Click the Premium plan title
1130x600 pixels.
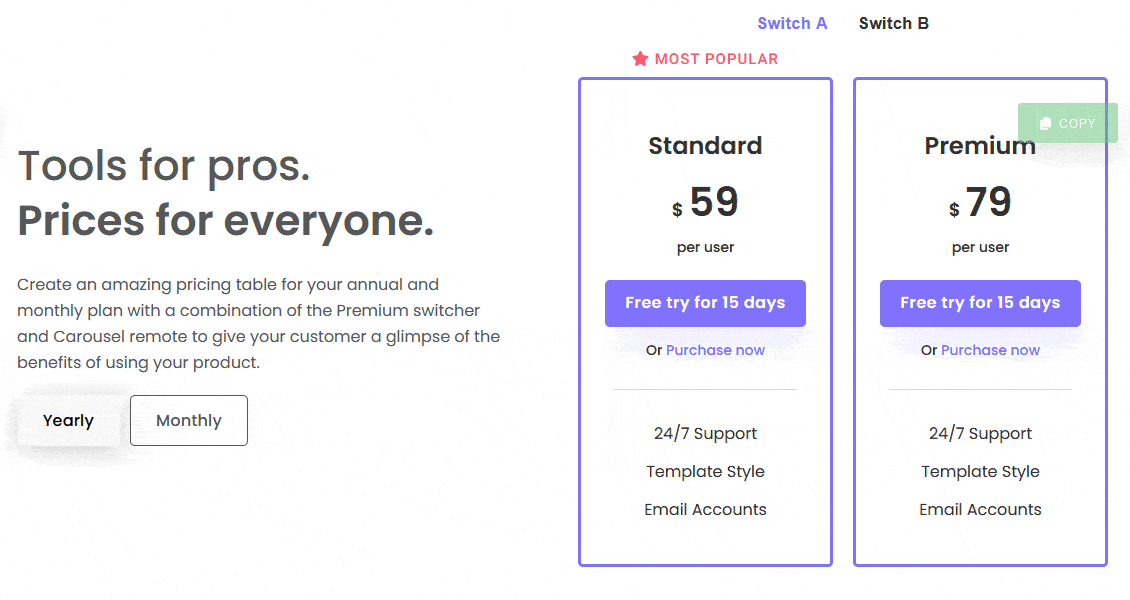980,145
